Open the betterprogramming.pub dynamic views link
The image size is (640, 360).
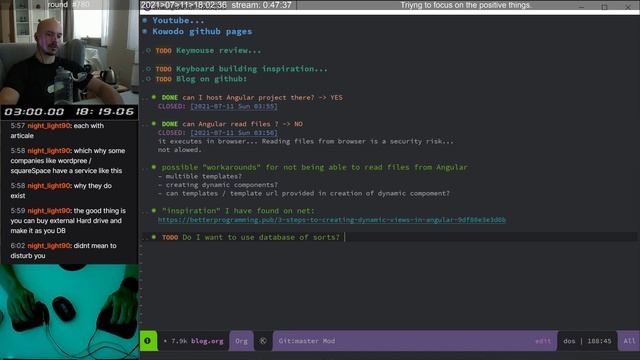(x=332, y=220)
